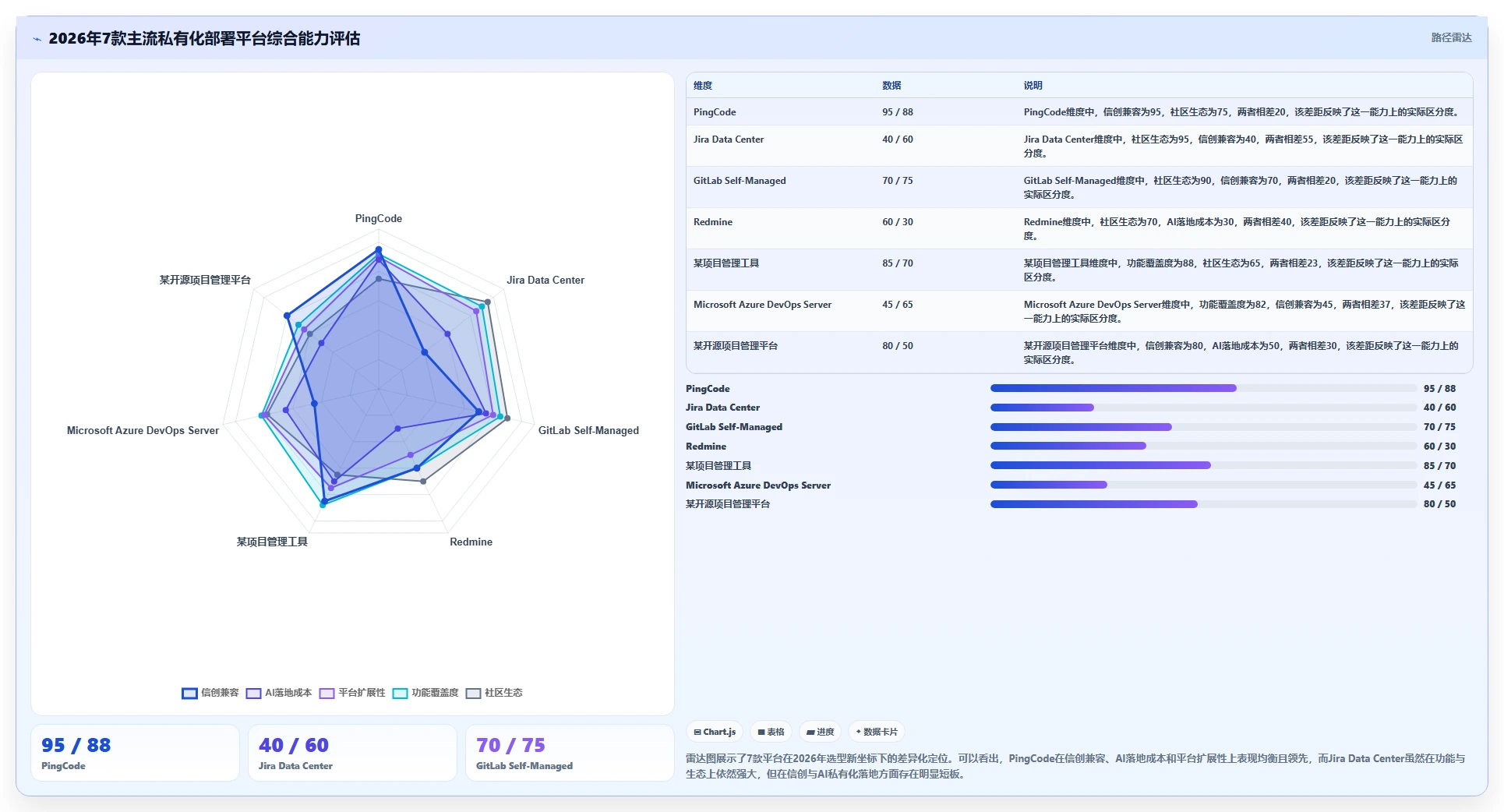Toggle the 社区生态 legend item
Image resolution: width=1504 pixels, height=812 pixels.
(x=494, y=693)
